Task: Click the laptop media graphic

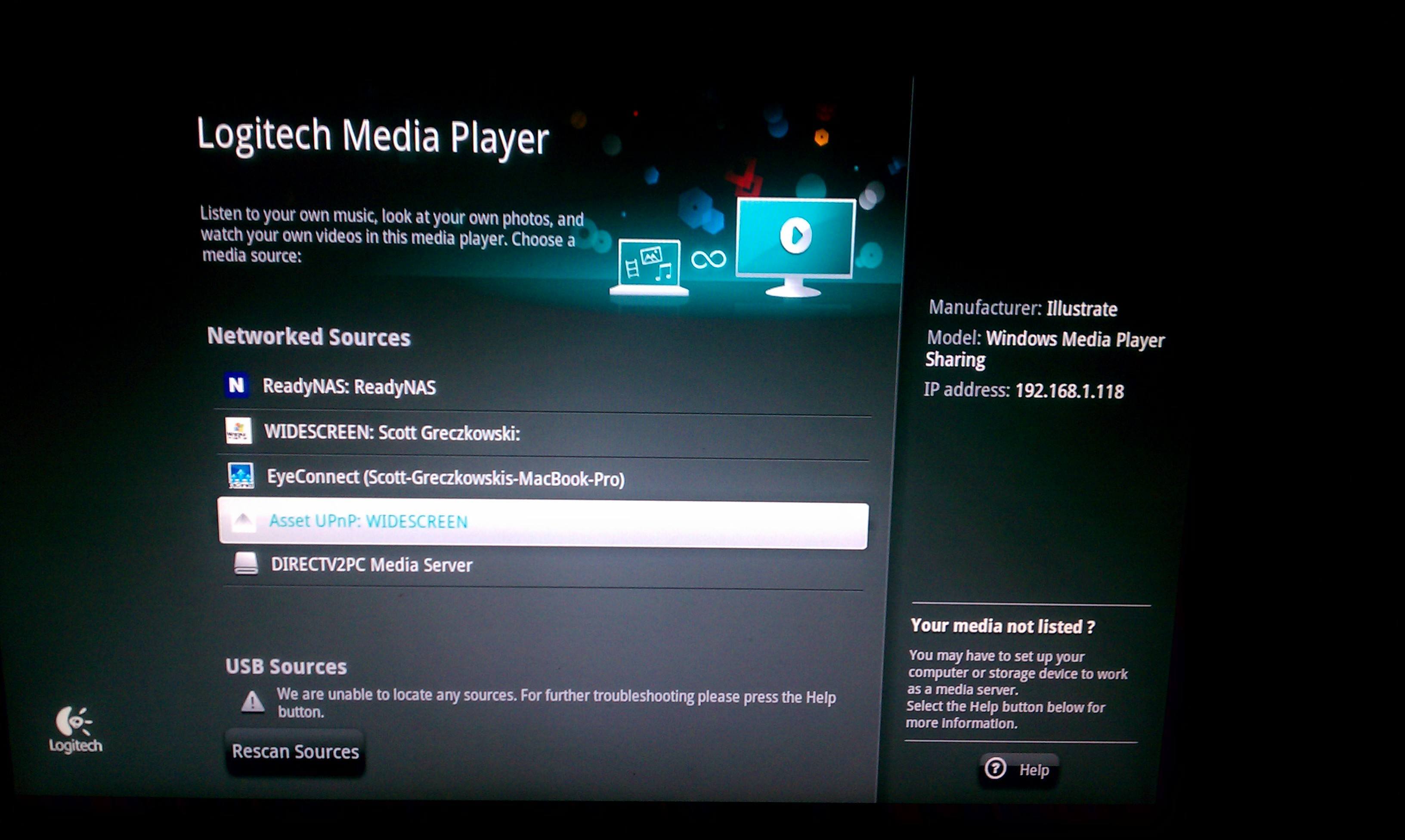Action: click(x=649, y=267)
